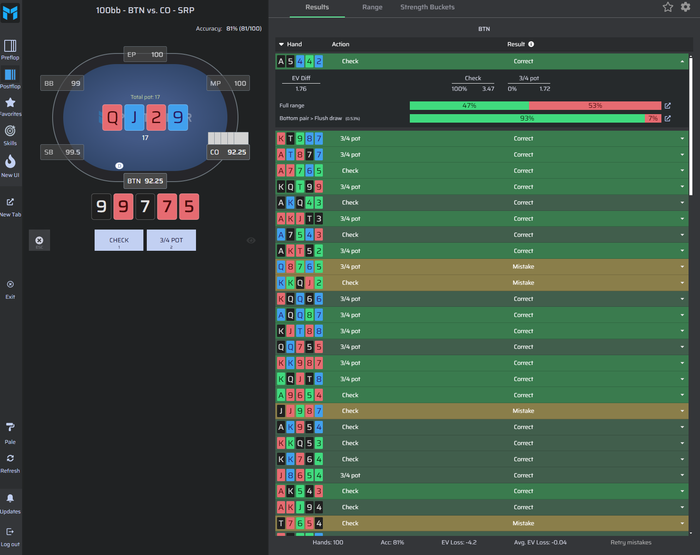This screenshot has width=700, height=555.
Task: Select the Results tab
Action: tap(317, 7)
